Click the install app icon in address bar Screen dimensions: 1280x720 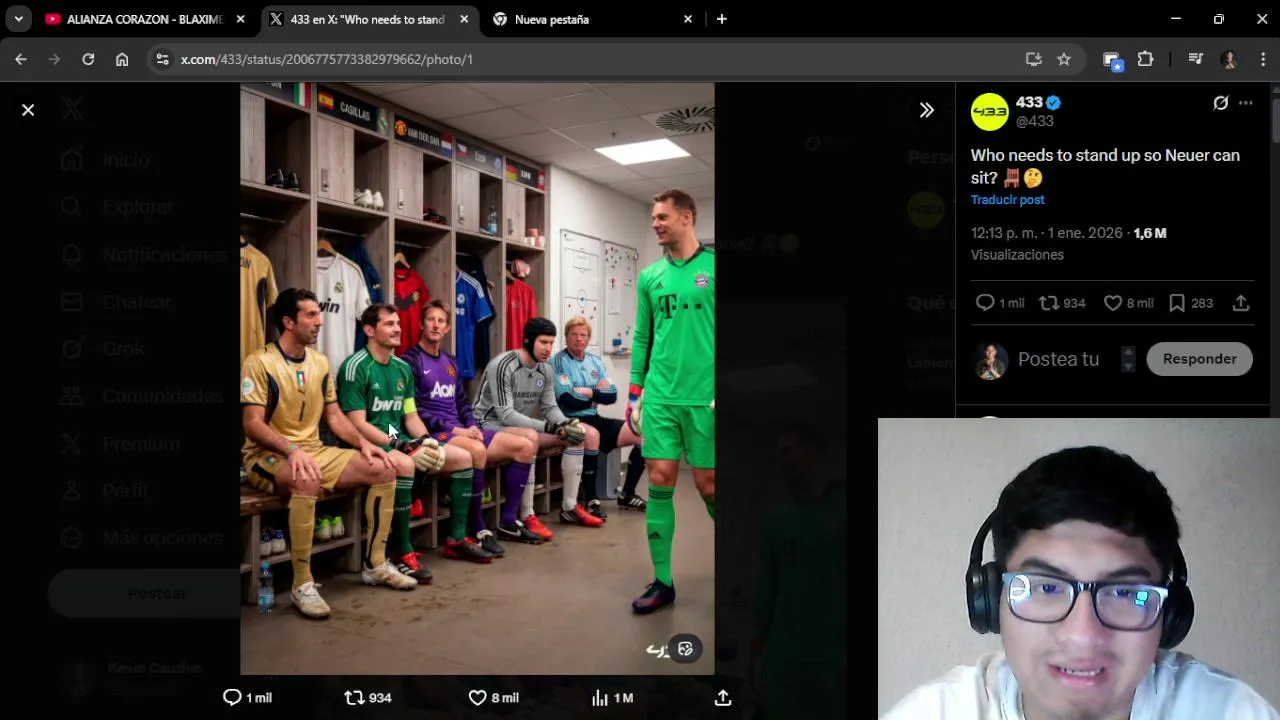tap(1034, 59)
